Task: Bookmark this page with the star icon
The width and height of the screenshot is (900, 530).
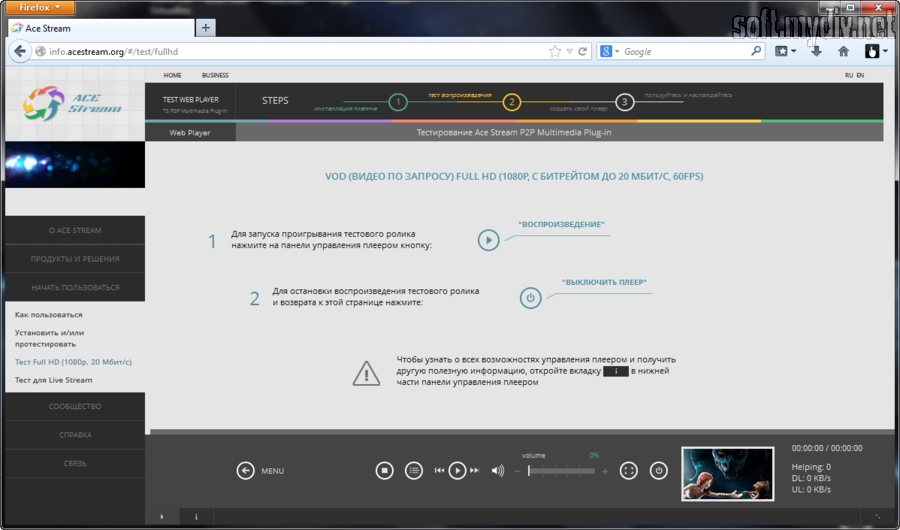Action: point(555,51)
